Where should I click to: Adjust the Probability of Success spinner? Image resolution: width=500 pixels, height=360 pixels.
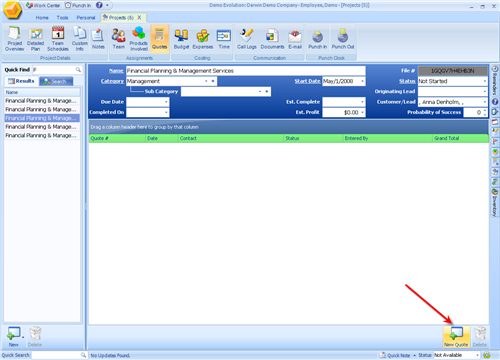pyautogui.click(x=485, y=112)
